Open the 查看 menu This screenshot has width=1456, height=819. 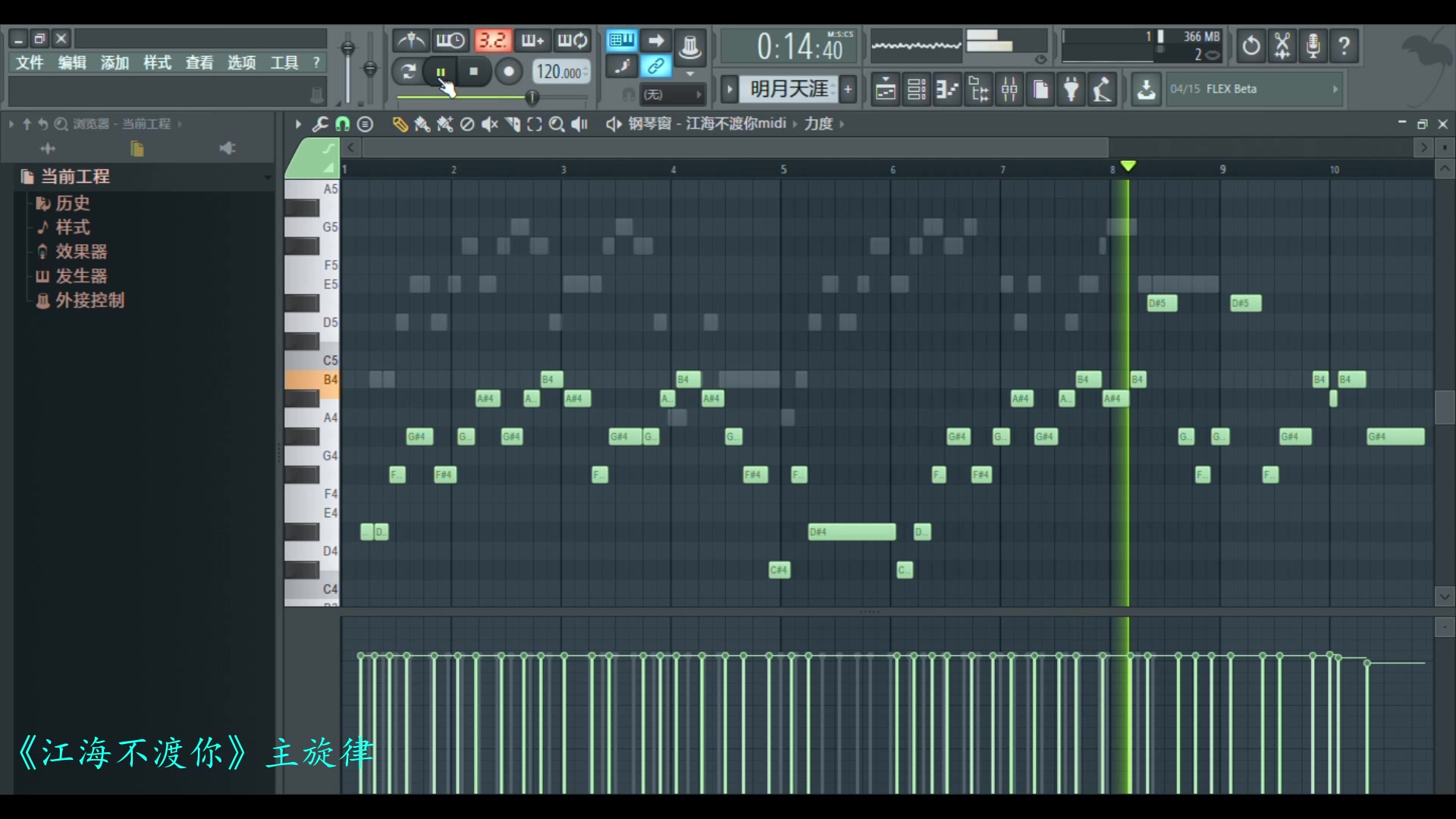199,63
